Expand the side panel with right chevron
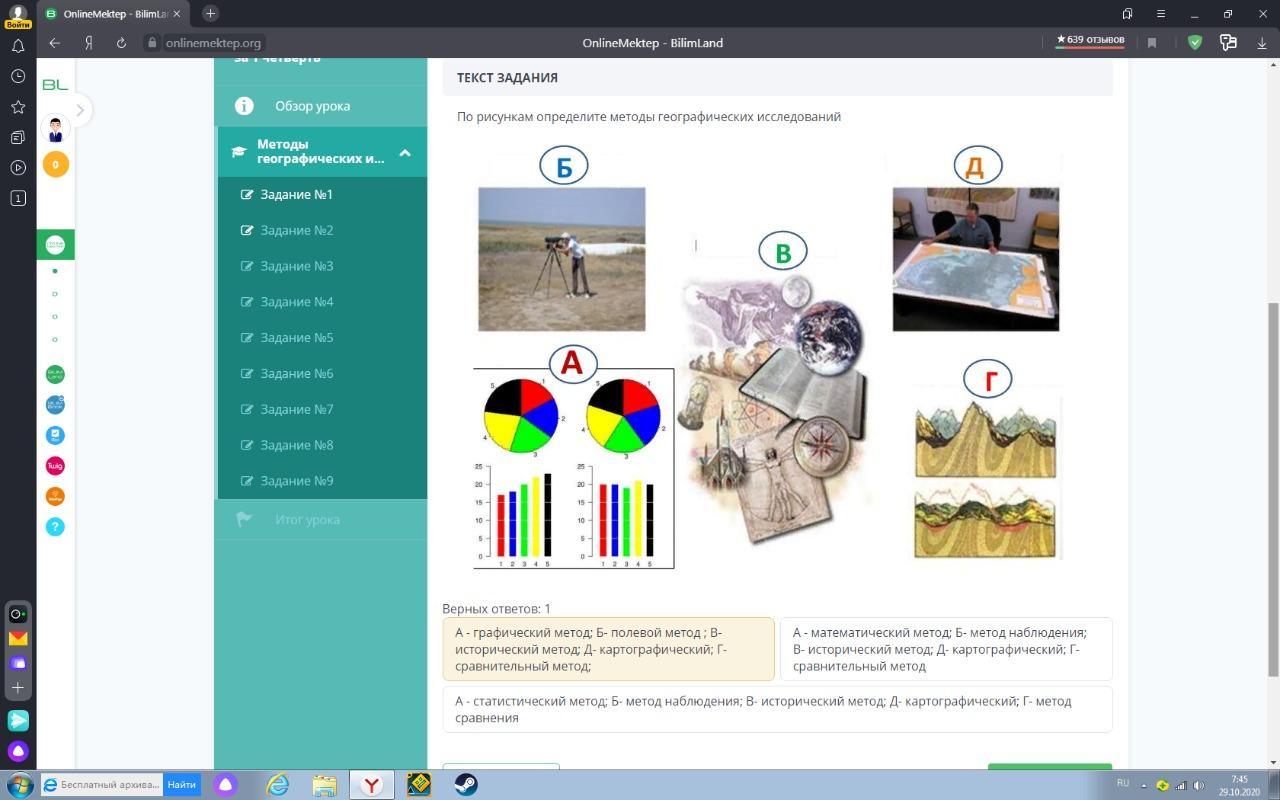Image resolution: width=1280 pixels, height=800 pixels. click(x=80, y=110)
